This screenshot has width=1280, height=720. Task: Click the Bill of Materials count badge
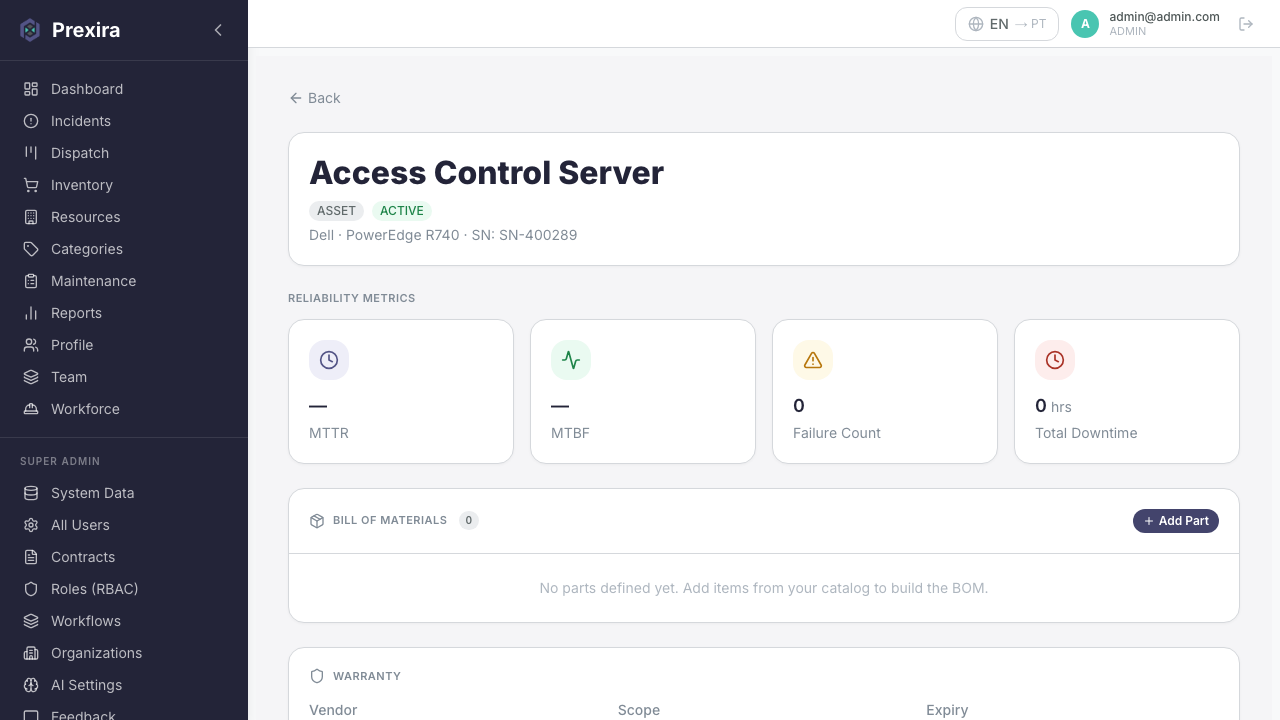[469, 521]
